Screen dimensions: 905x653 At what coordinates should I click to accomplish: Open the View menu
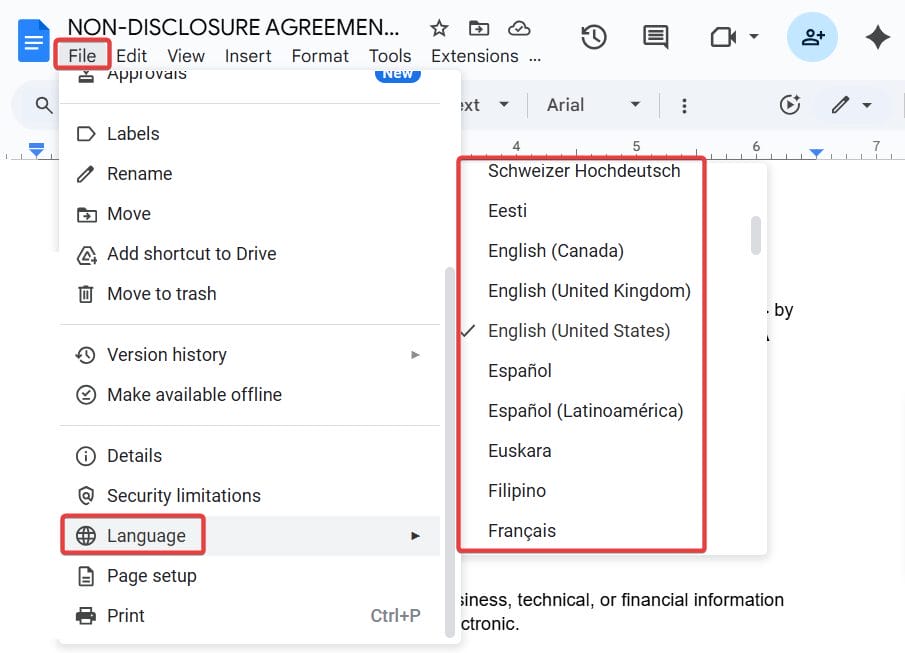pyautogui.click(x=186, y=56)
